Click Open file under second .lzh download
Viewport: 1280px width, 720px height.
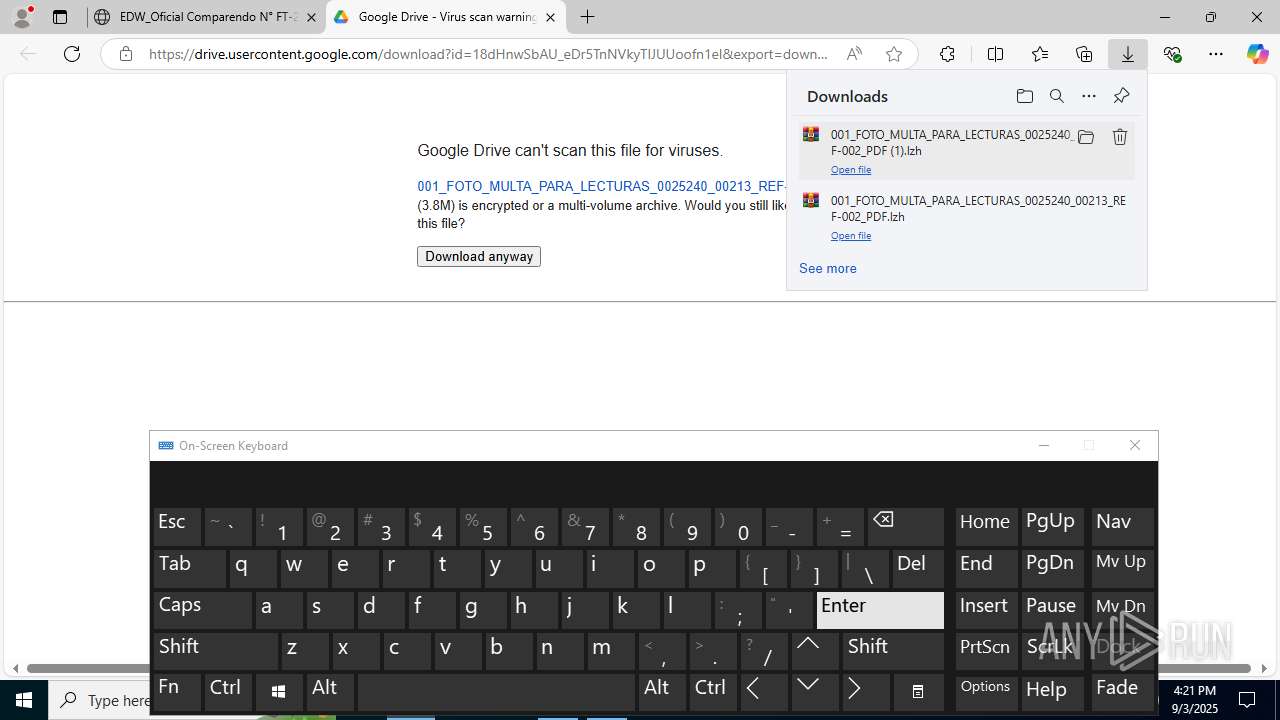click(851, 236)
